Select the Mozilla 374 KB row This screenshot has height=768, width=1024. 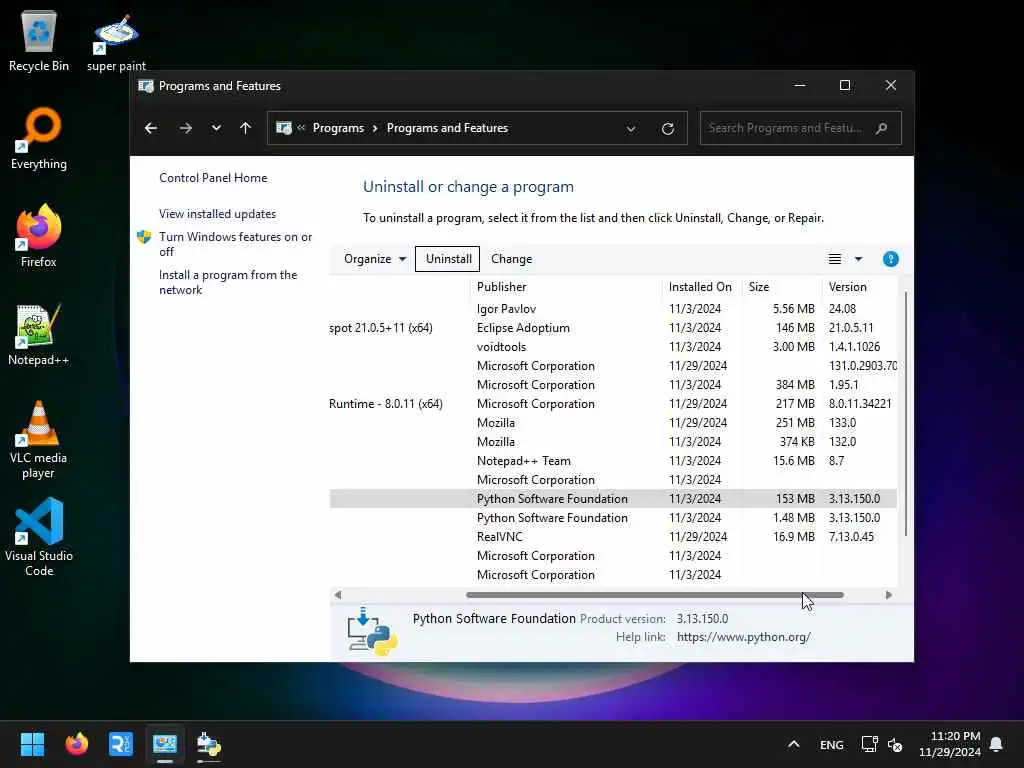coord(613,441)
